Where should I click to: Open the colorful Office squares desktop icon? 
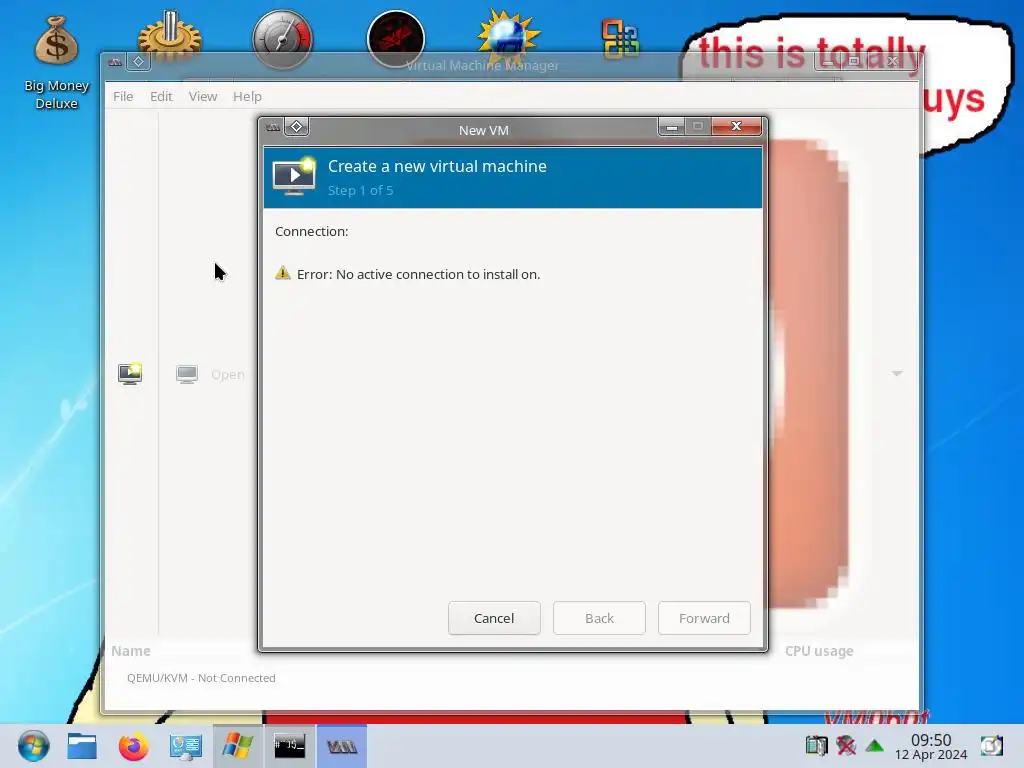[x=620, y=38]
